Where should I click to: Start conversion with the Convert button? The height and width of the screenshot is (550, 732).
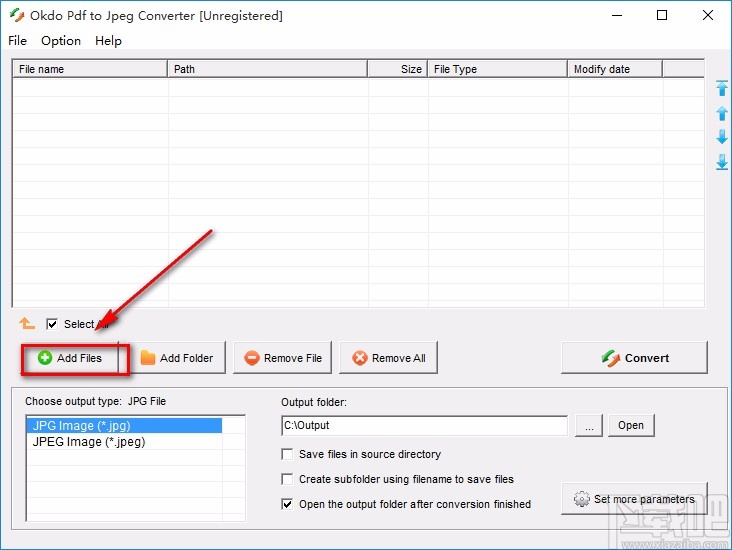pos(634,358)
